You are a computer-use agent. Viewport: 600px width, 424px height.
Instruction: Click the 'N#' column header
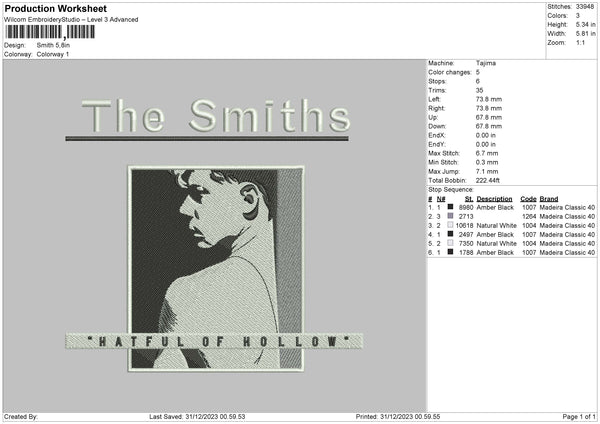click(x=441, y=199)
